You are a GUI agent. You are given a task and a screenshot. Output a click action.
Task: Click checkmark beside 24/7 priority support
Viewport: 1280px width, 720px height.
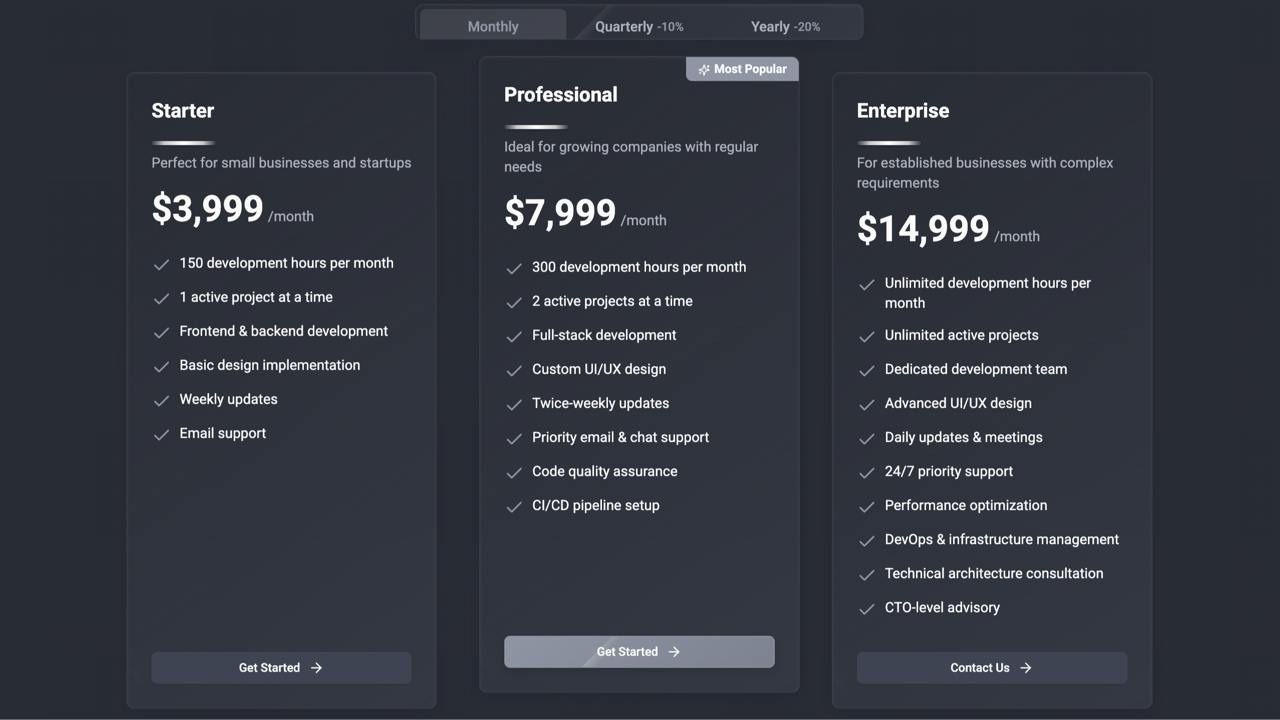[x=867, y=472]
